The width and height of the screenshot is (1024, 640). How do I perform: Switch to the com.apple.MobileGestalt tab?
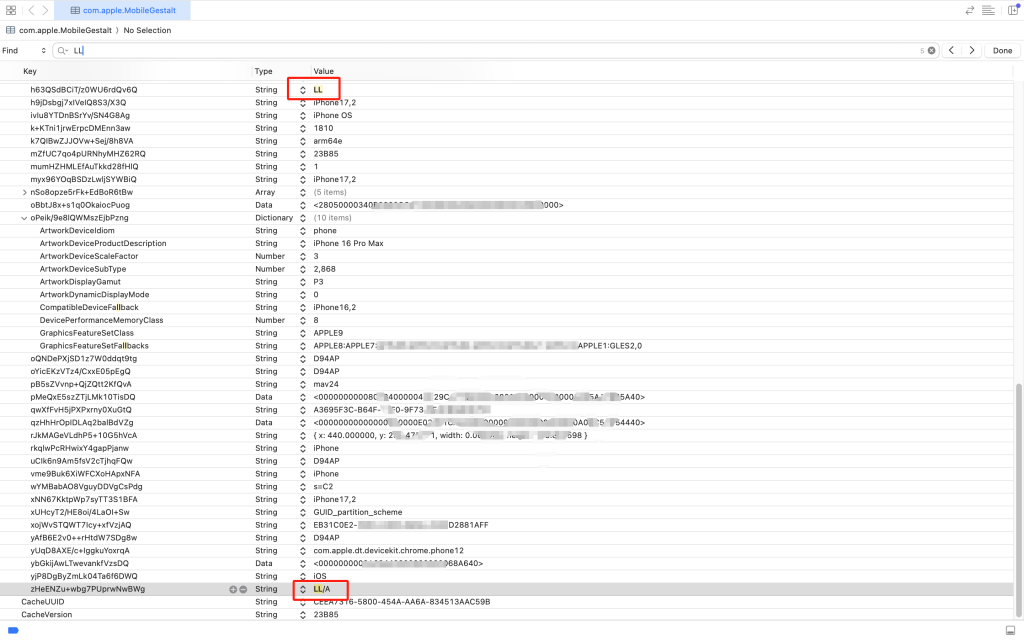click(127, 10)
